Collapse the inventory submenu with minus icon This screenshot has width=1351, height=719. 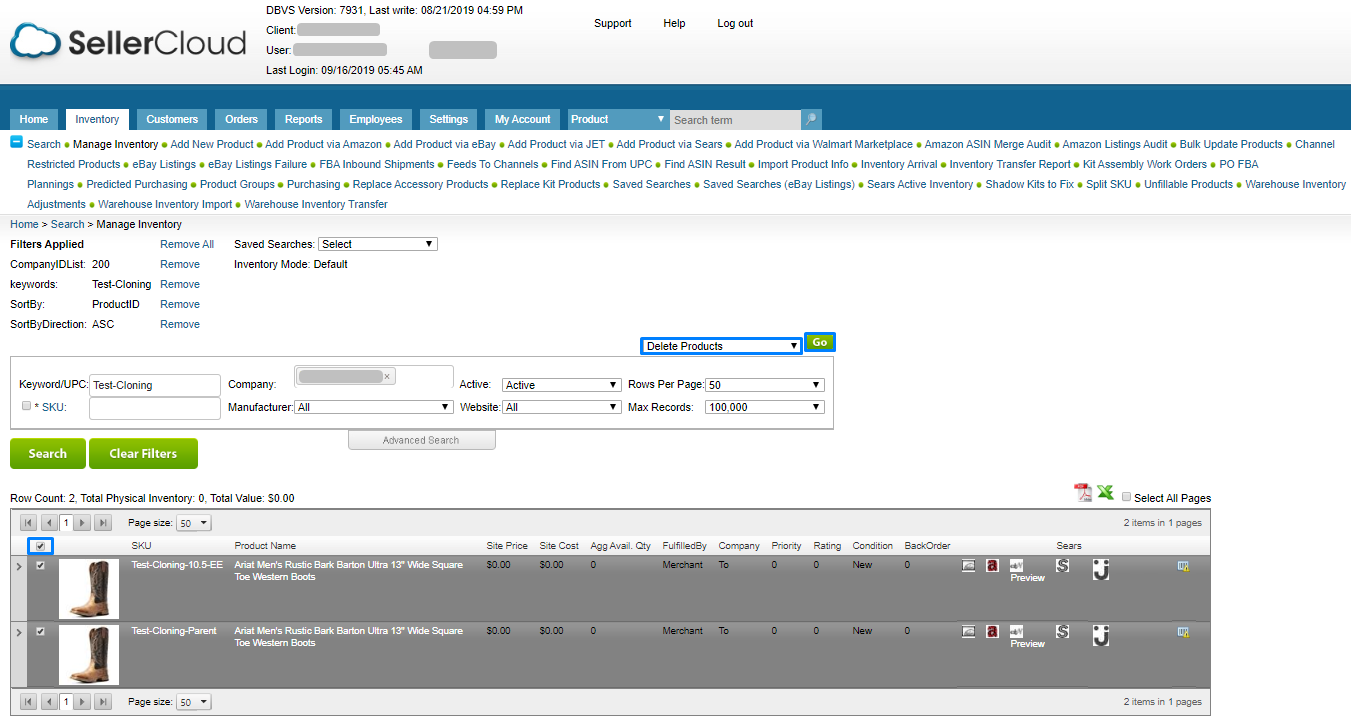[17, 143]
